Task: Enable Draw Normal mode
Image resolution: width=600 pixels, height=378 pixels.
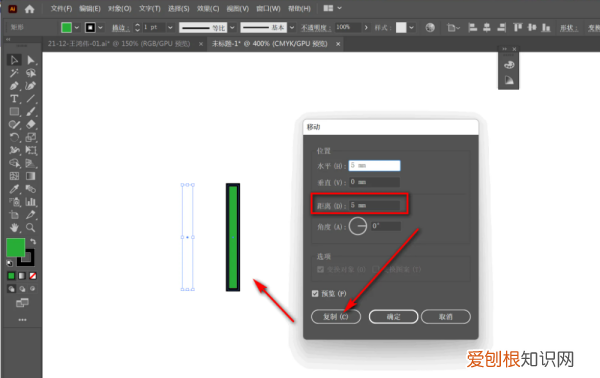Action: click(x=11, y=289)
